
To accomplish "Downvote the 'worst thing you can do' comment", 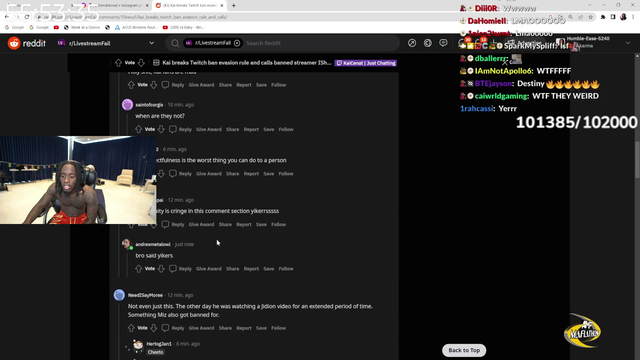I will (161, 174).
